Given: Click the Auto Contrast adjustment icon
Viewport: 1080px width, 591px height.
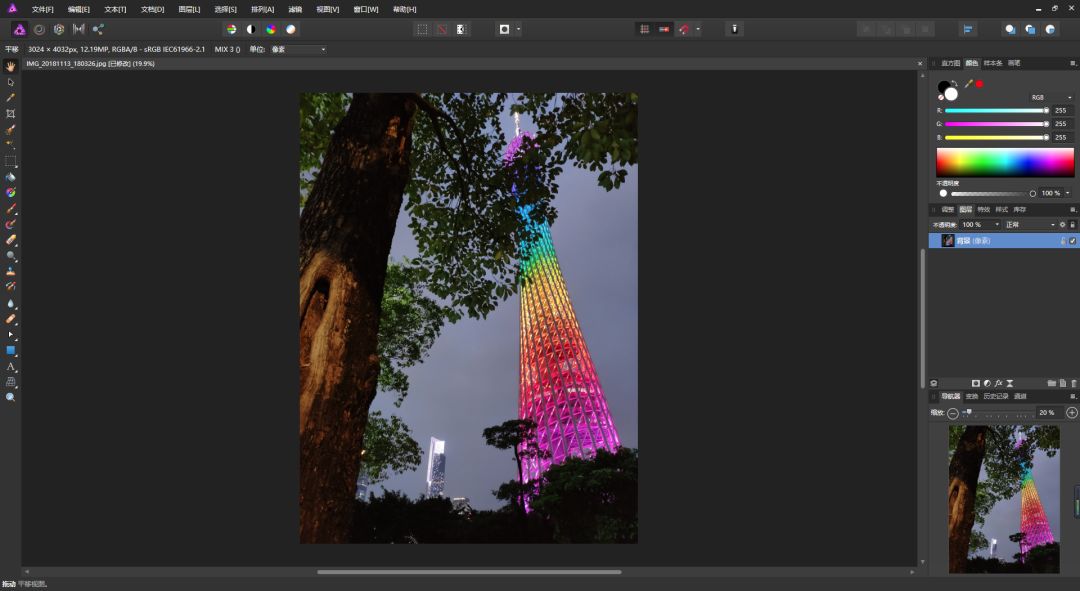Looking at the screenshot, I should point(251,29).
